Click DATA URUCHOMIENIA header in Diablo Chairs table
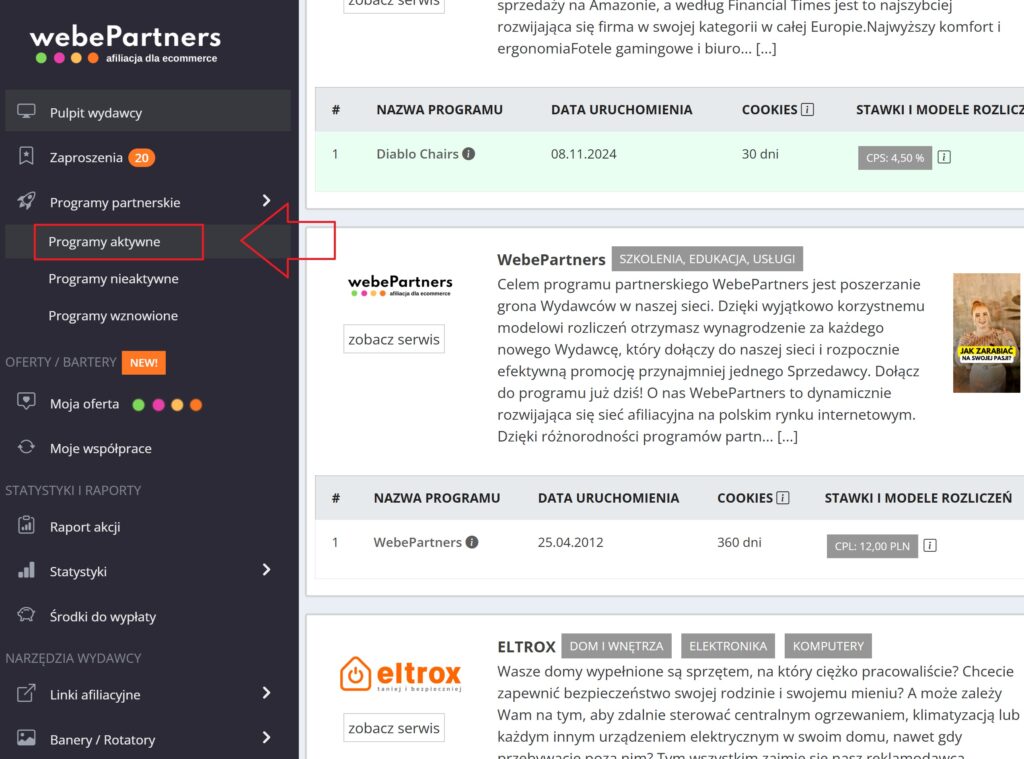1024x759 pixels. [621, 109]
